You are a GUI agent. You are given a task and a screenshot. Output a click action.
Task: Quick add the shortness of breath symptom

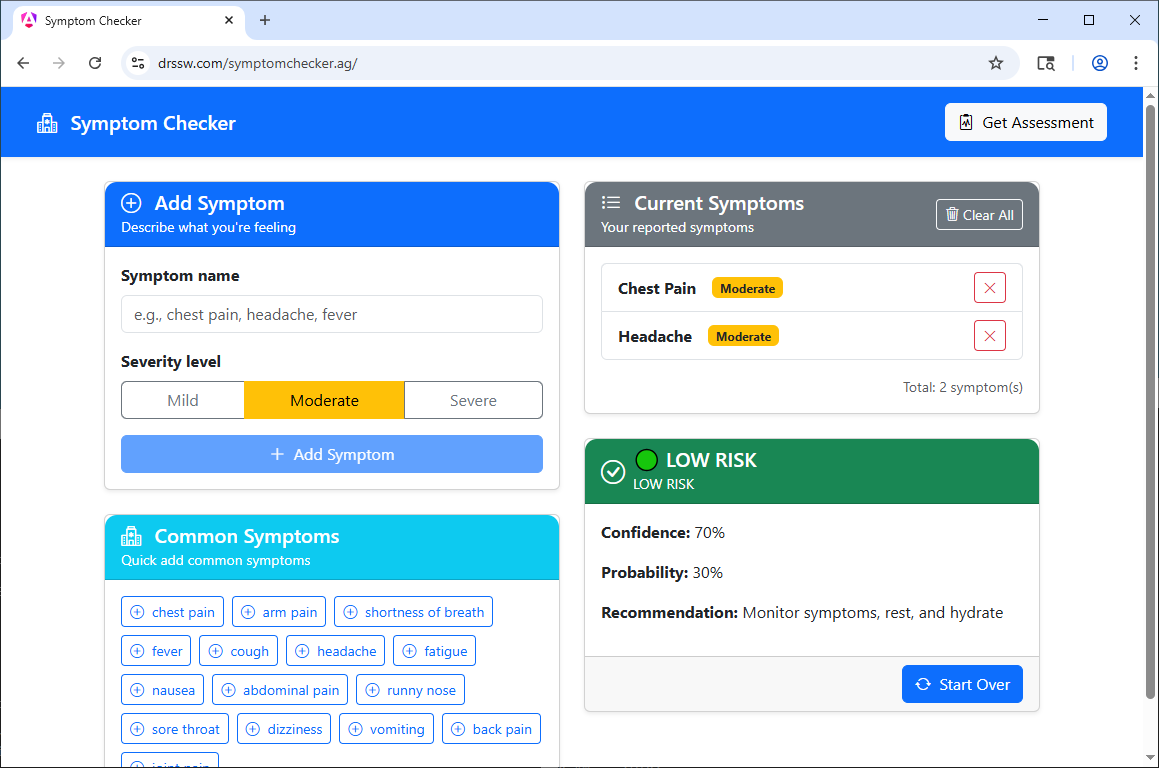413,612
